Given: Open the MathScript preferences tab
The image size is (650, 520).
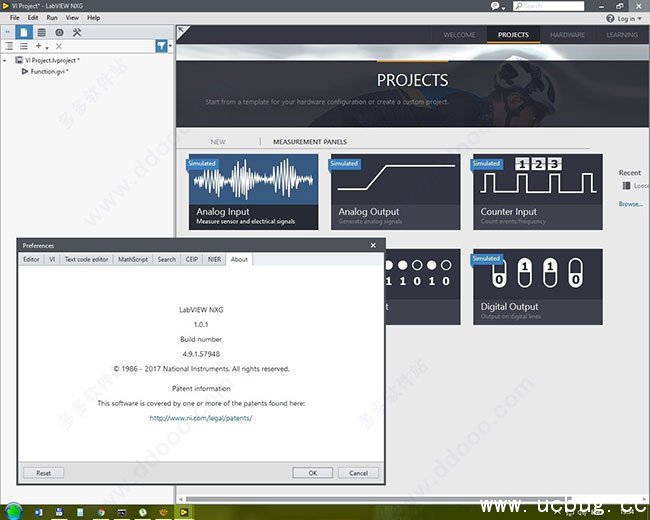Looking at the screenshot, I should 133,259.
